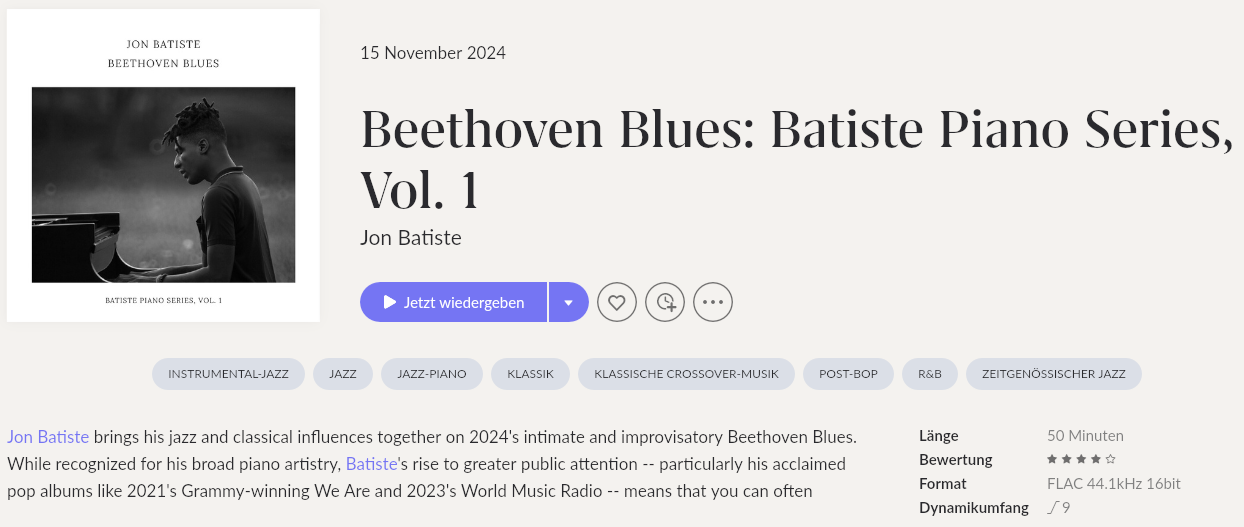Click the R&B genre tag
The height and width of the screenshot is (527, 1244).
[930, 374]
